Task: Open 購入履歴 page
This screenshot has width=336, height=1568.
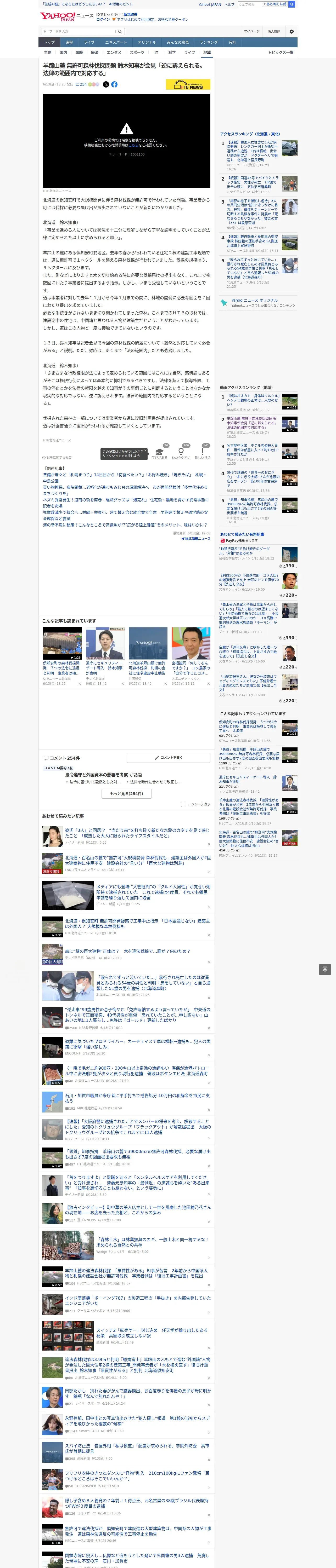Action: pyautogui.click(x=274, y=32)
